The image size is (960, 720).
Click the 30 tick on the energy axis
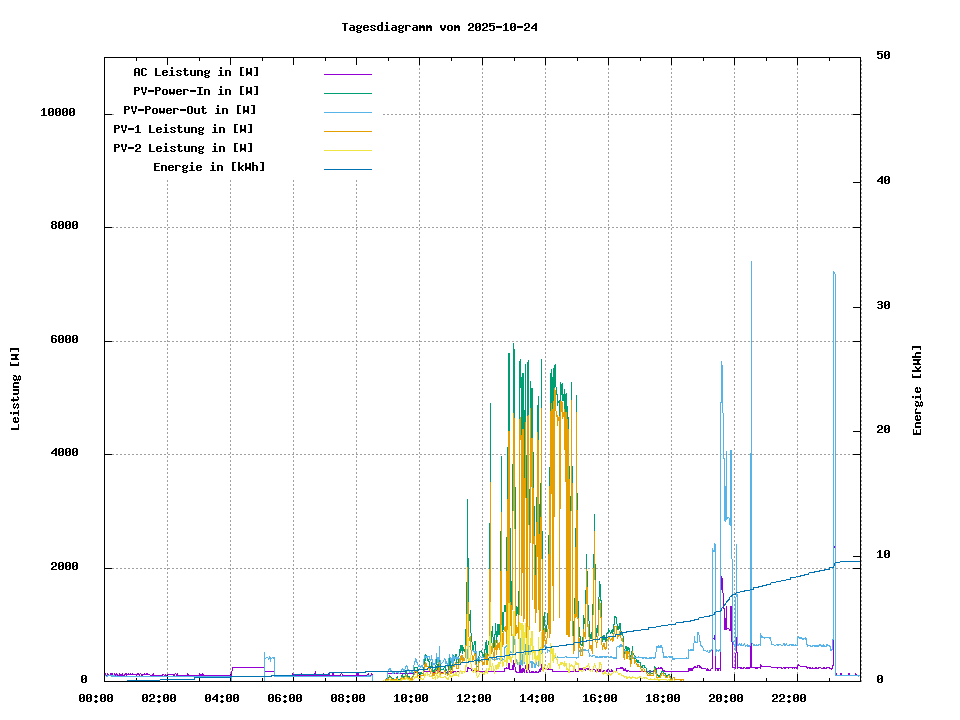883,306
